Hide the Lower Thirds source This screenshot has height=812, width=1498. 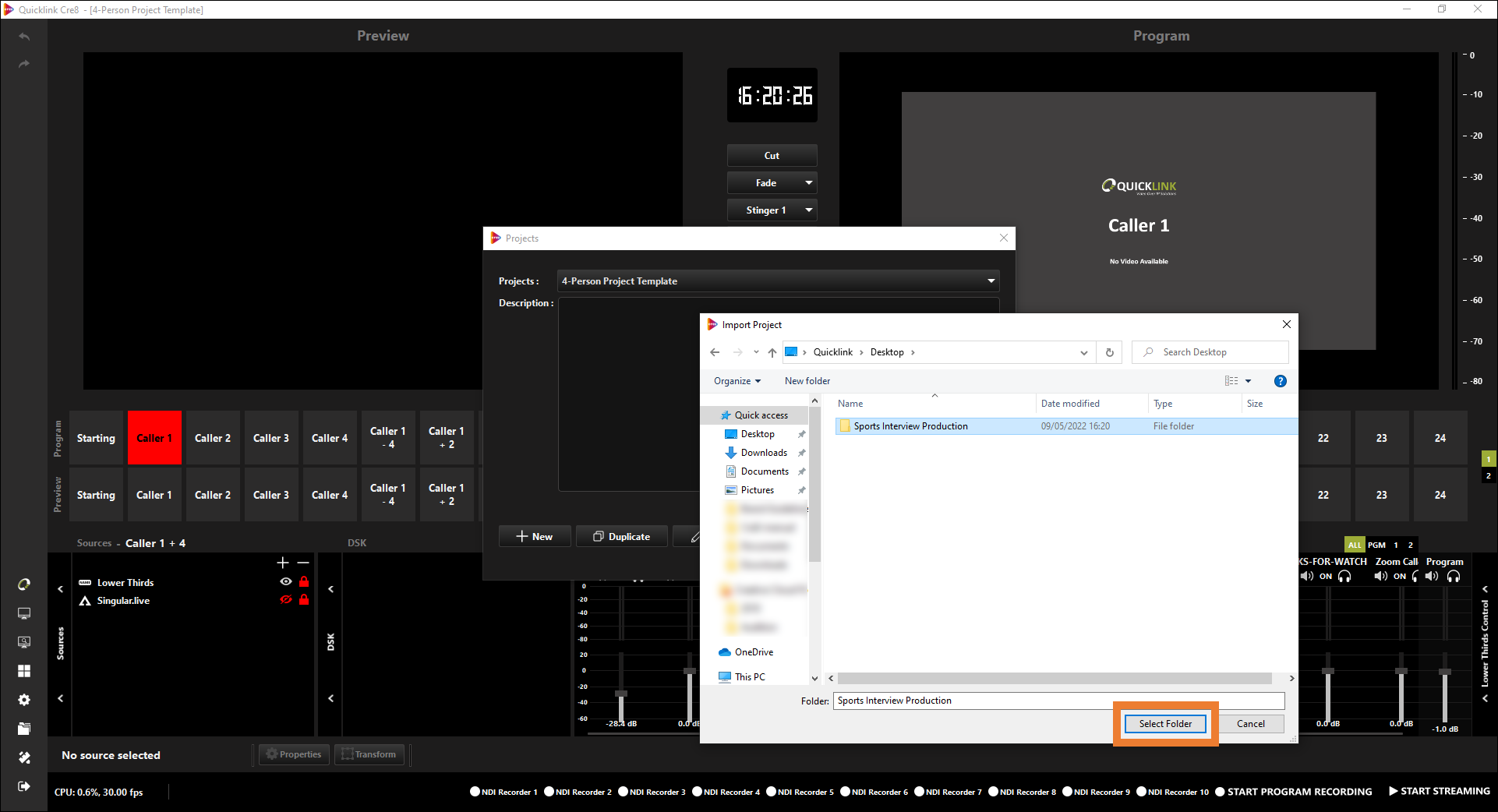point(286,582)
